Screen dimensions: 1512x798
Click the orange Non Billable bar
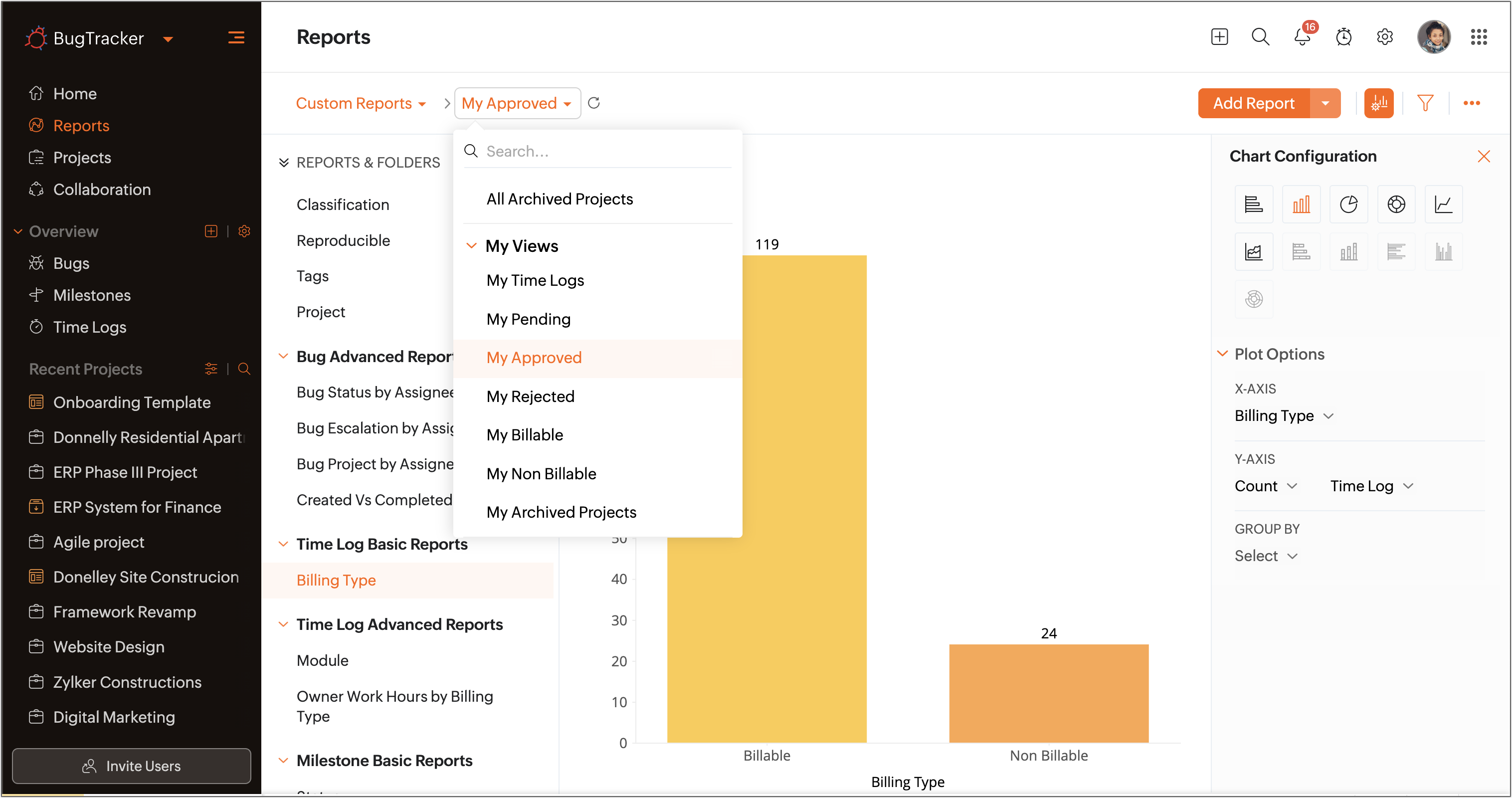click(x=1048, y=693)
